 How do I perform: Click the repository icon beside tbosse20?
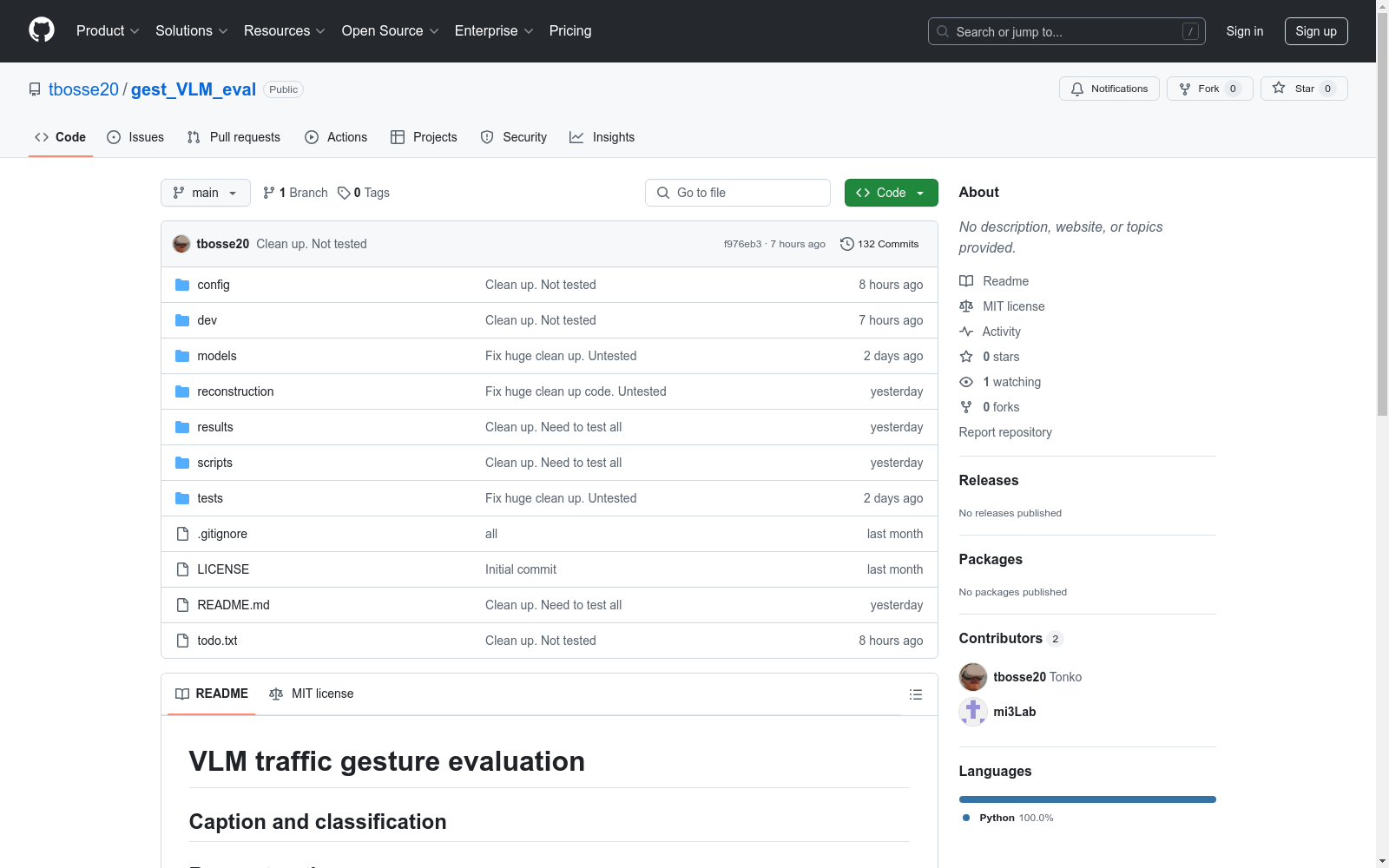[35, 89]
